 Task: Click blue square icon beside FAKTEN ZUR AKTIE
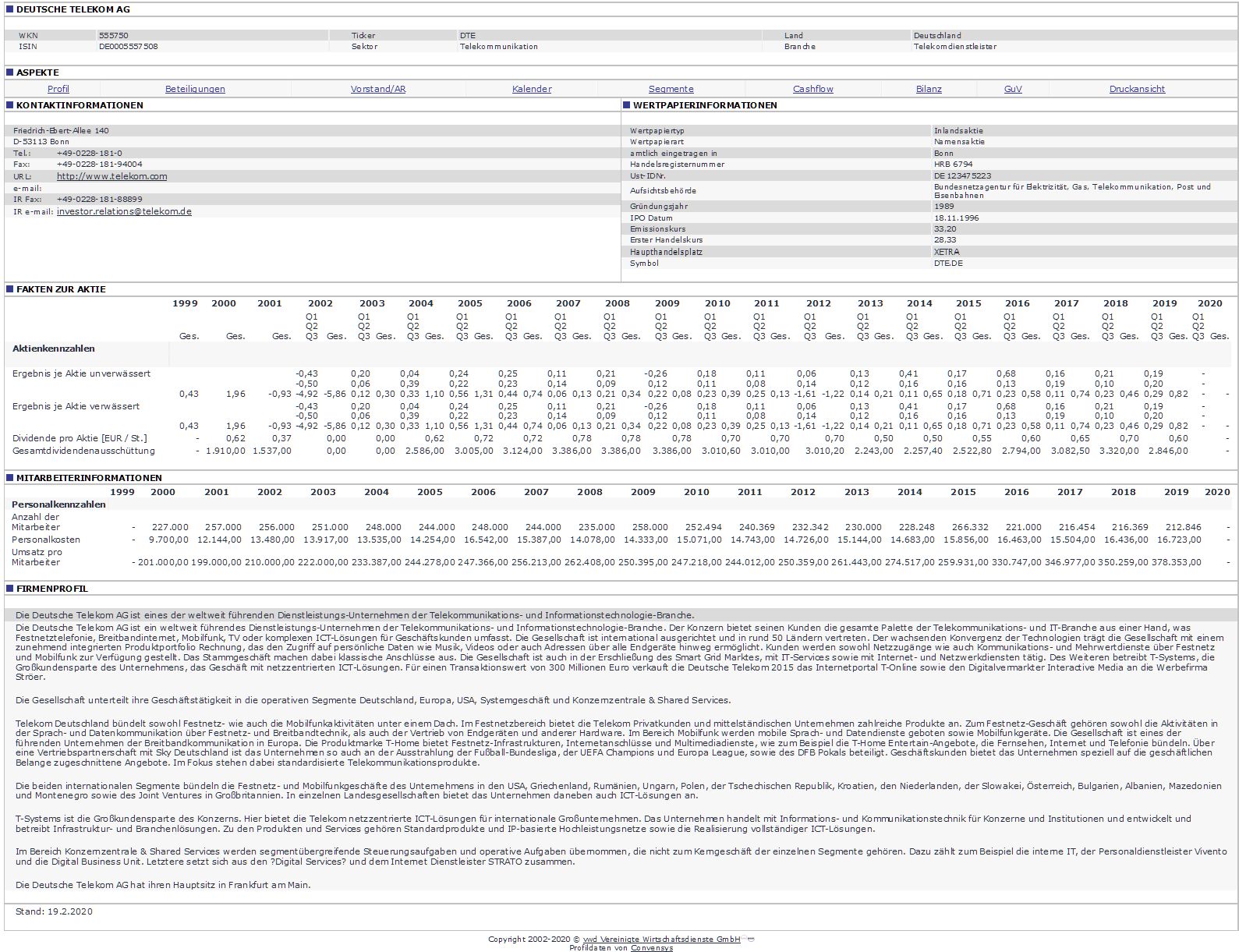click(x=10, y=289)
